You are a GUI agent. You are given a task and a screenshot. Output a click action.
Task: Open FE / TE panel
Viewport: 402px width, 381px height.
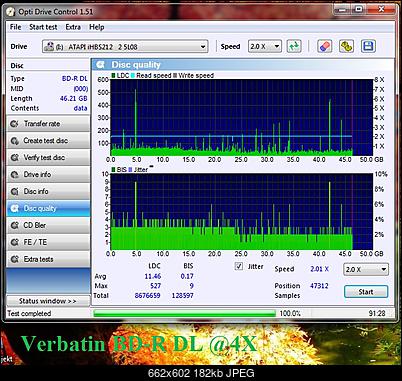(48, 242)
